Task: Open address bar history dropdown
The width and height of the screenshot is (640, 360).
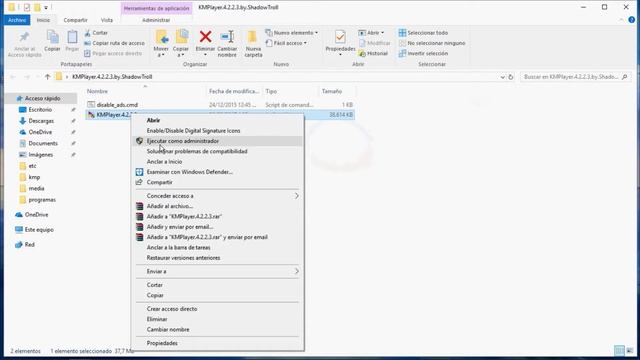Action: pyautogui.click(x=502, y=77)
